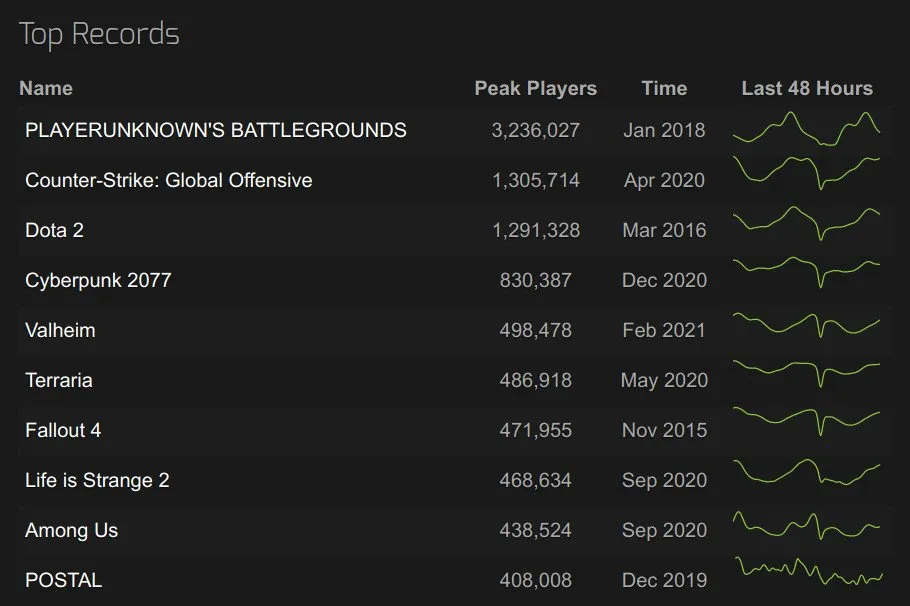Image resolution: width=910 pixels, height=606 pixels.
Task: Click the Dota 2 game name
Action: (x=54, y=230)
